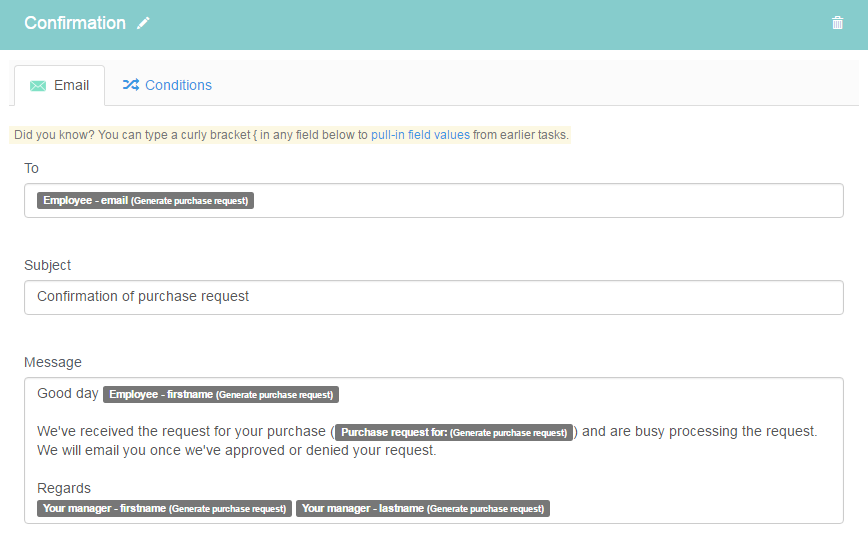Click the Confirmation title heading

[75, 23]
